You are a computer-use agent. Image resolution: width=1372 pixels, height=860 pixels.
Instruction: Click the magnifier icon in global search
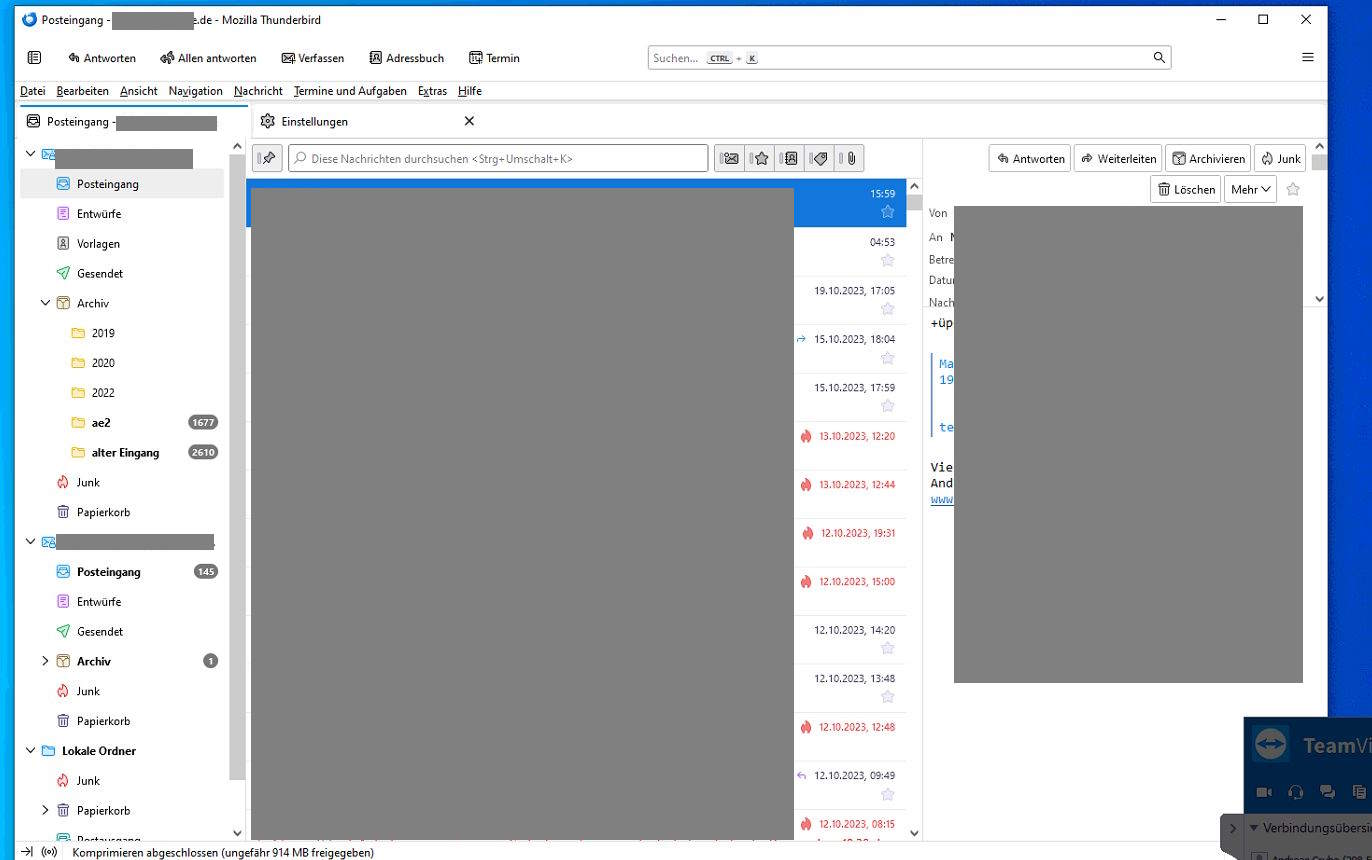point(1159,58)
